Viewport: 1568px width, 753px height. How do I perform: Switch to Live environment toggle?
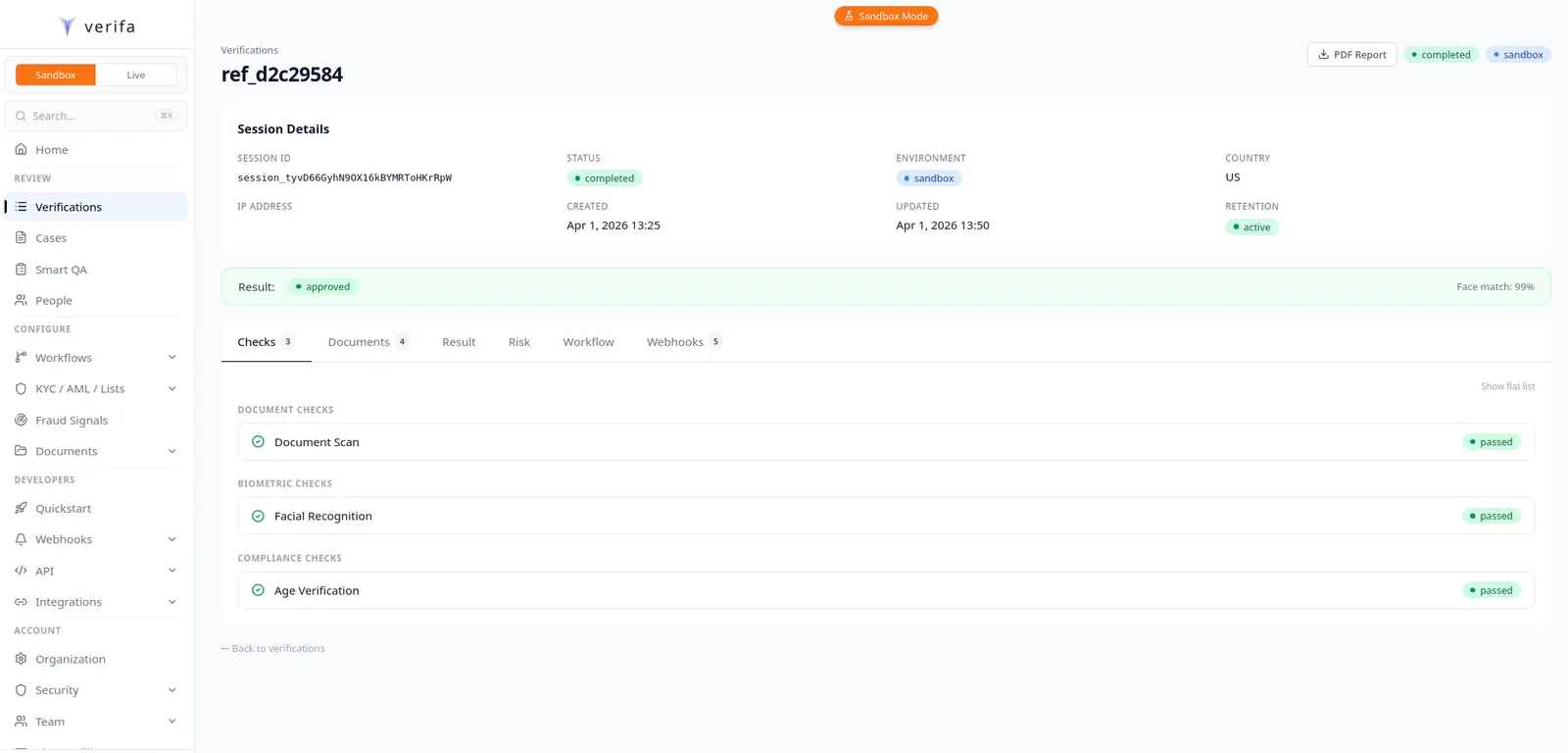(136, 75)
